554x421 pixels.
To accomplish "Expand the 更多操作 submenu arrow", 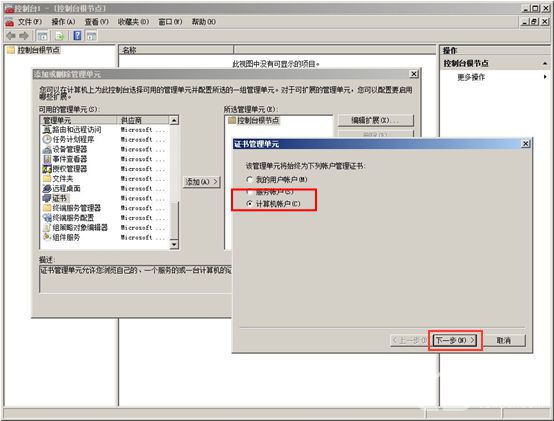I will tap(545, 77).
